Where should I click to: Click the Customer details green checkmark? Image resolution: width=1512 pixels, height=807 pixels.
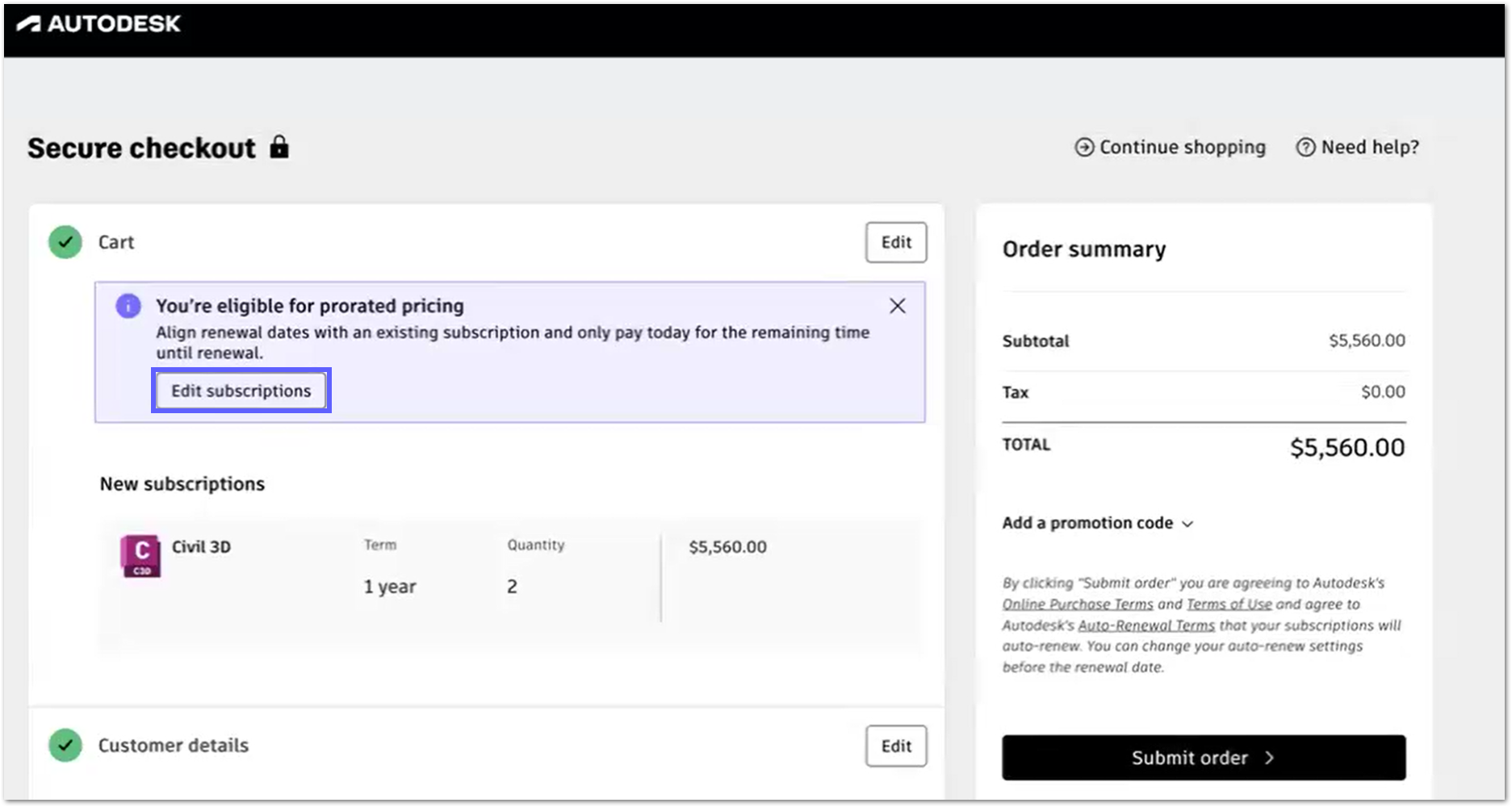click(65, 745)
